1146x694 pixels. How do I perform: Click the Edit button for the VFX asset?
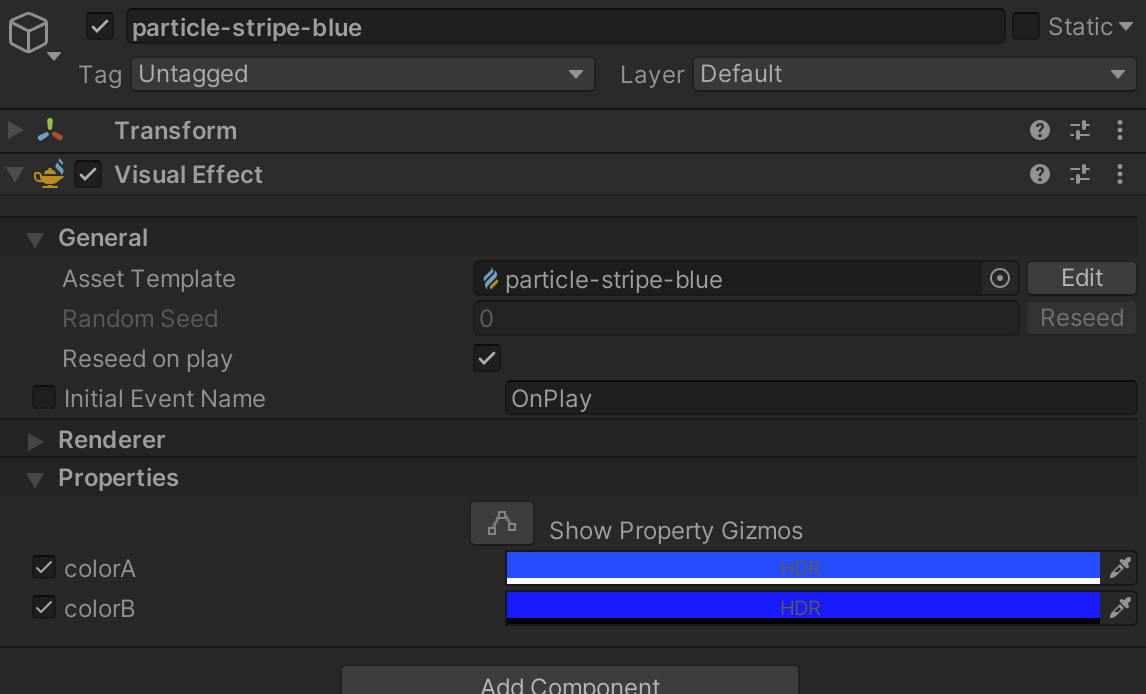[x=1081, y=278]
